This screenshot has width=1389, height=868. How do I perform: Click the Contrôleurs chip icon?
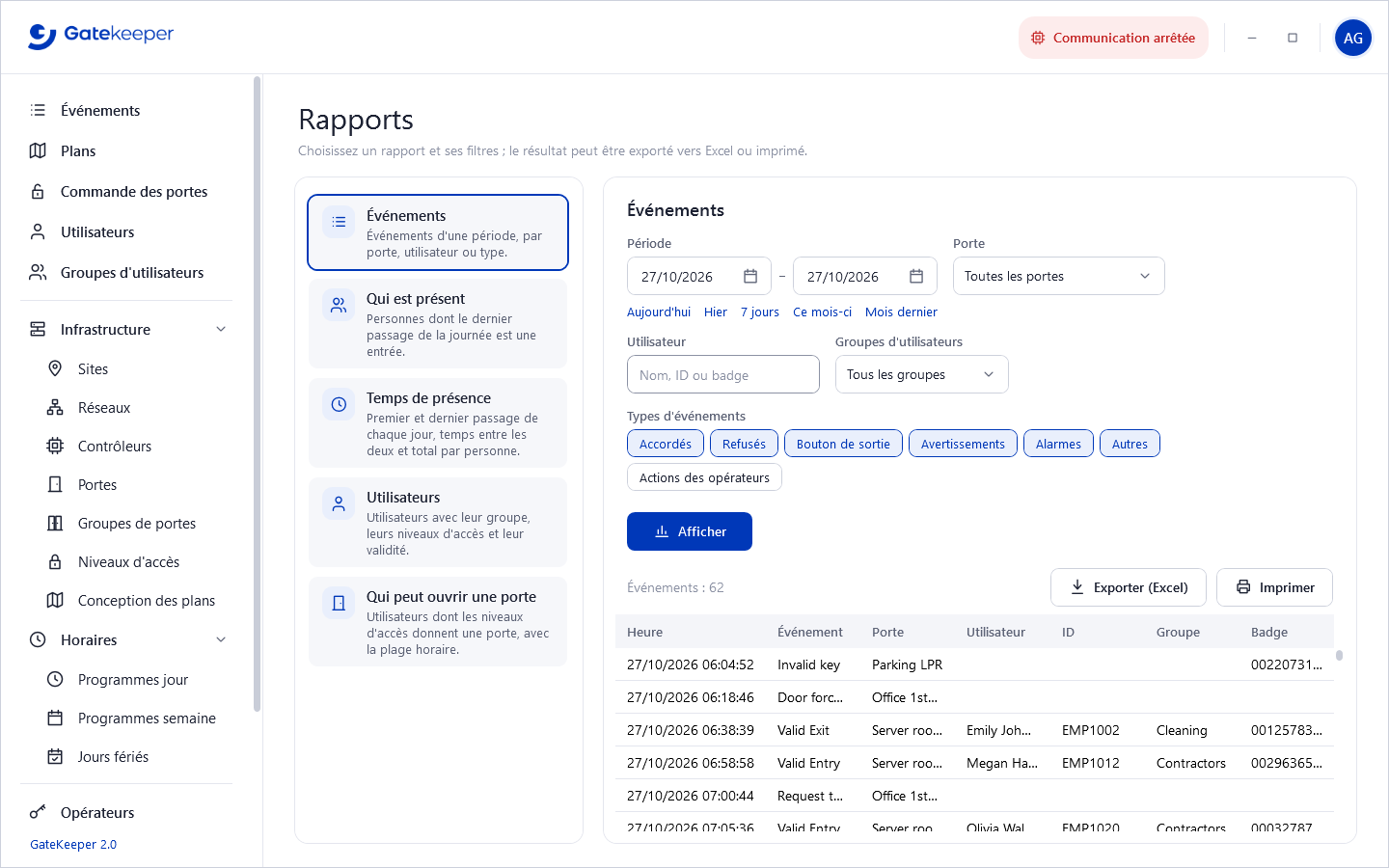click(x=55, y=446)
